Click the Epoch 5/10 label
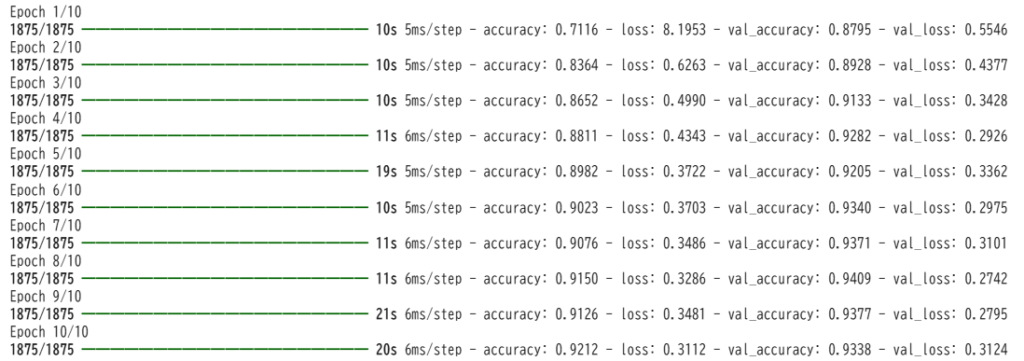This screenshot has height=361, width=1024. click(46, 154)
